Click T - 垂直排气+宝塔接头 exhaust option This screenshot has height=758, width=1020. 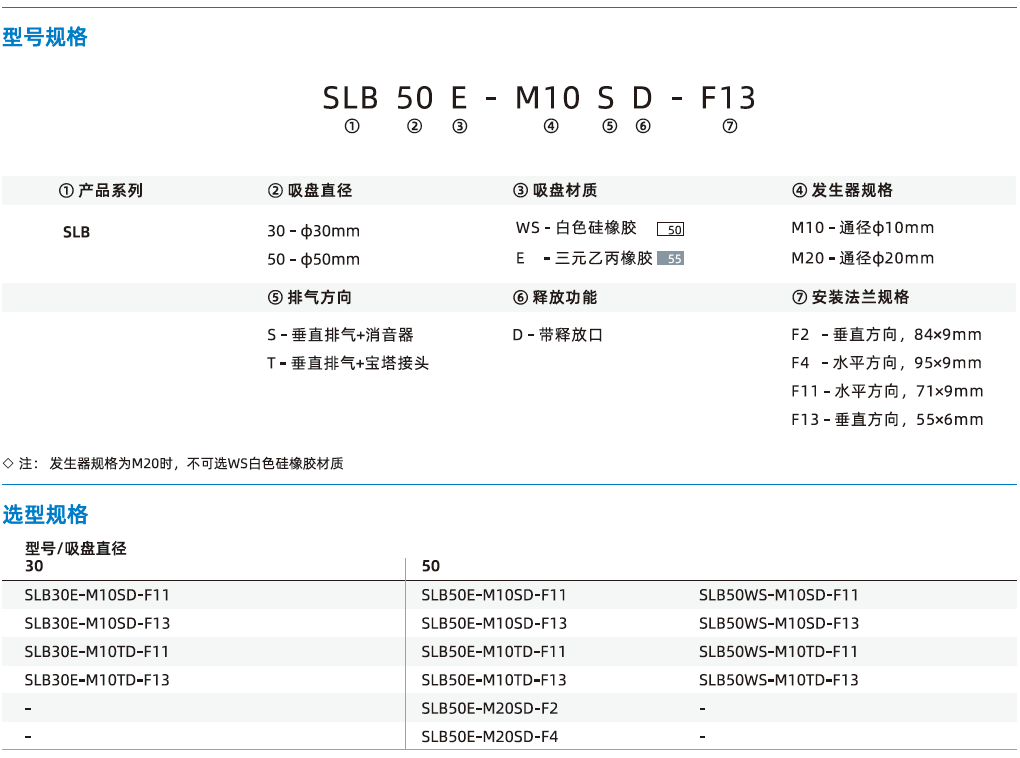[348, 363]
